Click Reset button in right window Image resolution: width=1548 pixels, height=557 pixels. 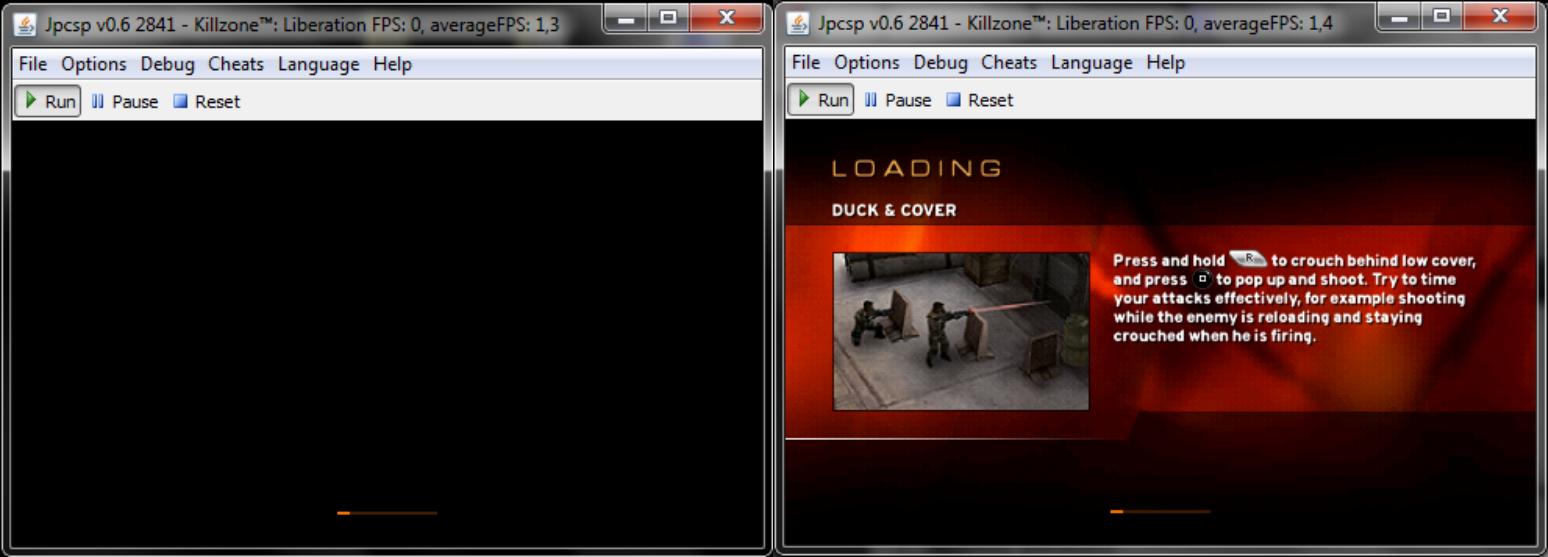tap(980, 100)
